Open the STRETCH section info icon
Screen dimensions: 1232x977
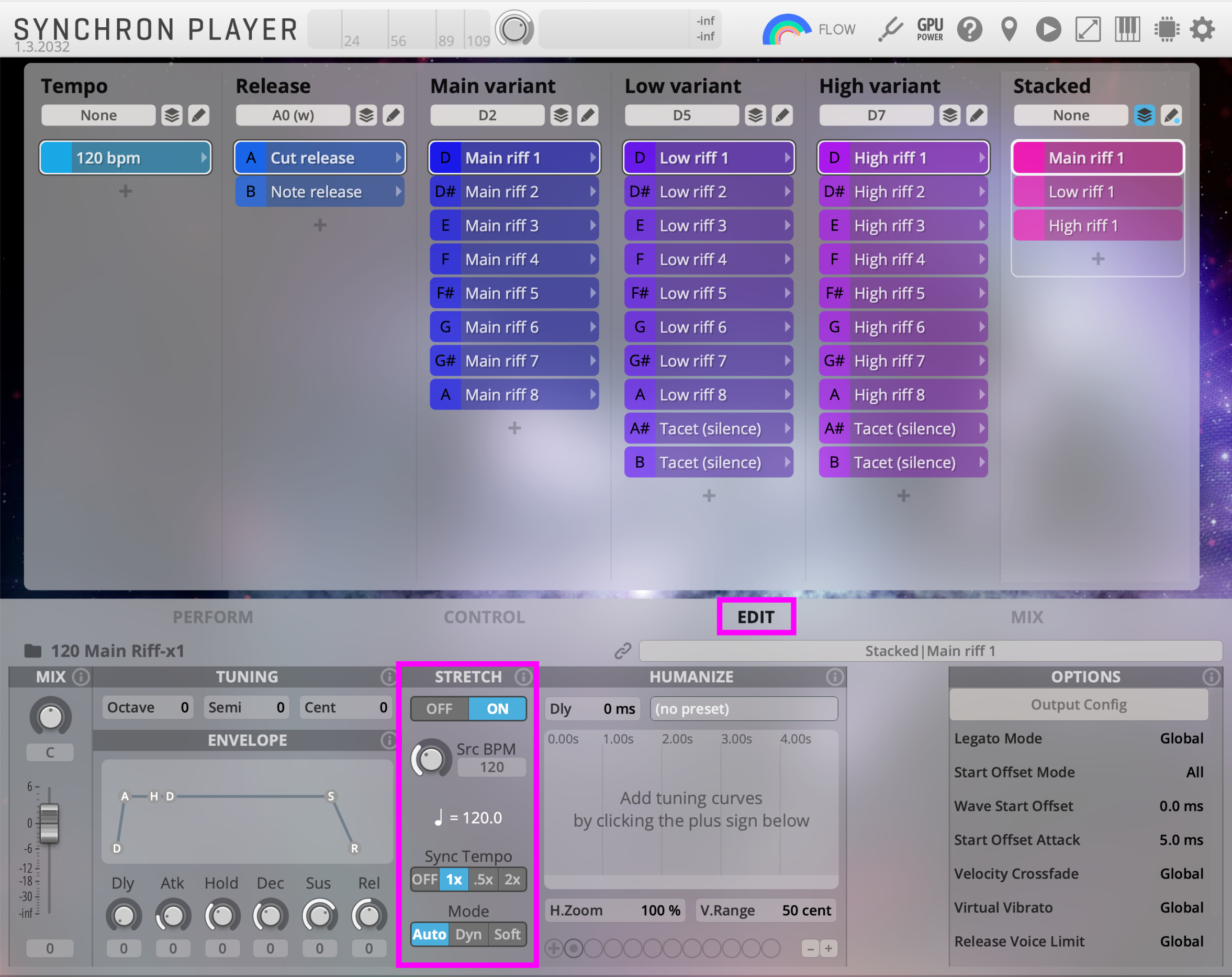click(522, 677)
